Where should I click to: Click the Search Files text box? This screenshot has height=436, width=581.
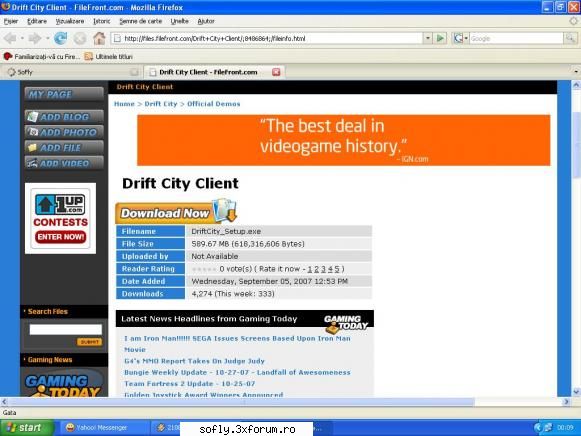point(66,329)
